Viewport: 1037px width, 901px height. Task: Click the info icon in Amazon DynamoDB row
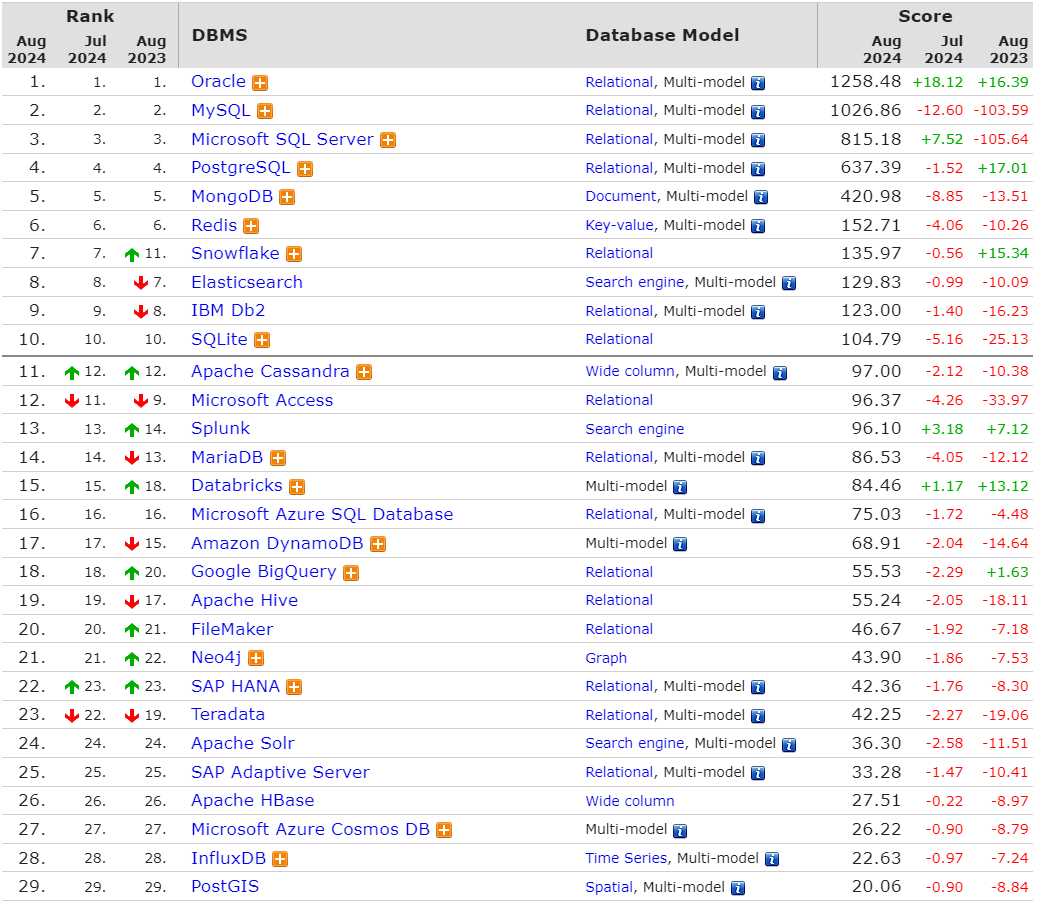click(680, 544)
